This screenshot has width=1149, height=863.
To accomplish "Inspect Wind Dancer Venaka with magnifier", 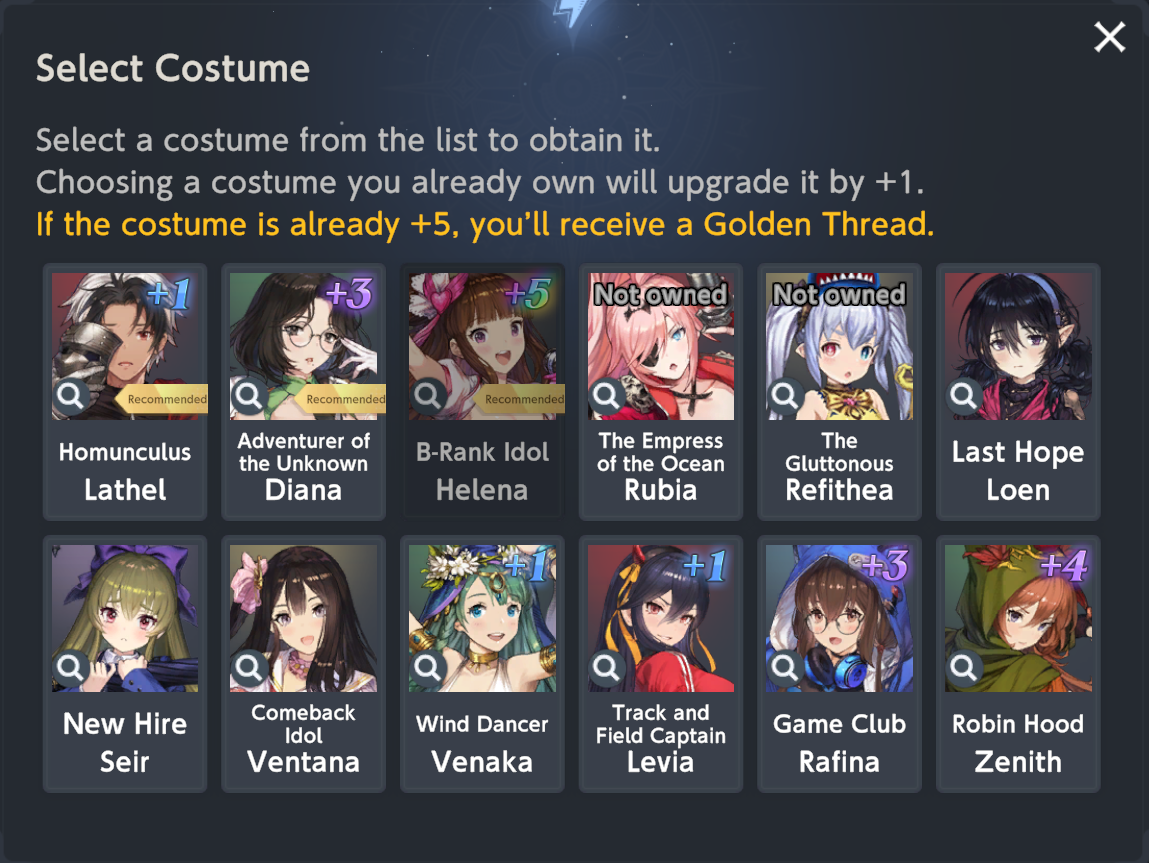I will (428, 668).
